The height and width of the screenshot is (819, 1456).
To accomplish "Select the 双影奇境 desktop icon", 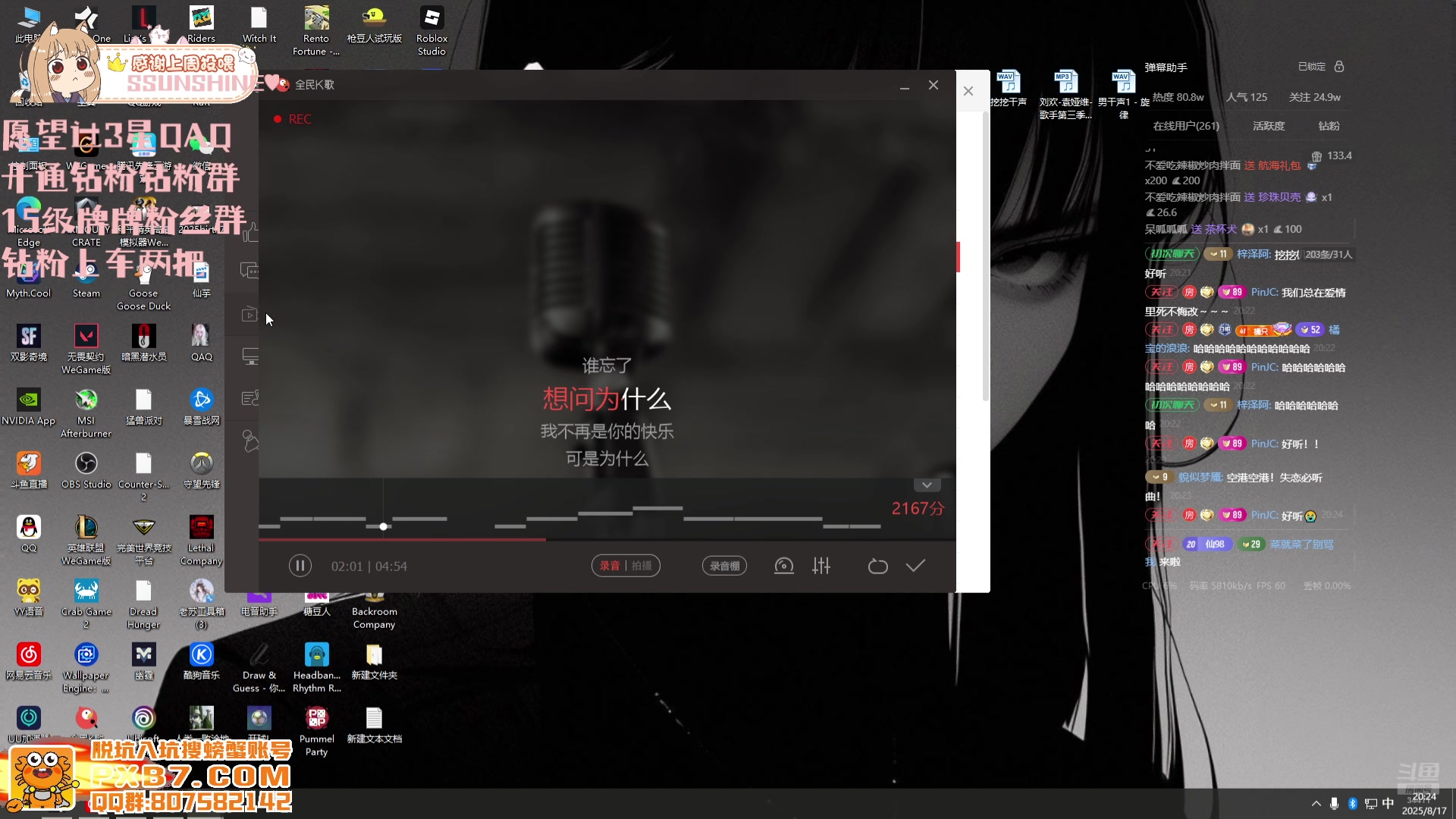I will [x=29, y=343].
